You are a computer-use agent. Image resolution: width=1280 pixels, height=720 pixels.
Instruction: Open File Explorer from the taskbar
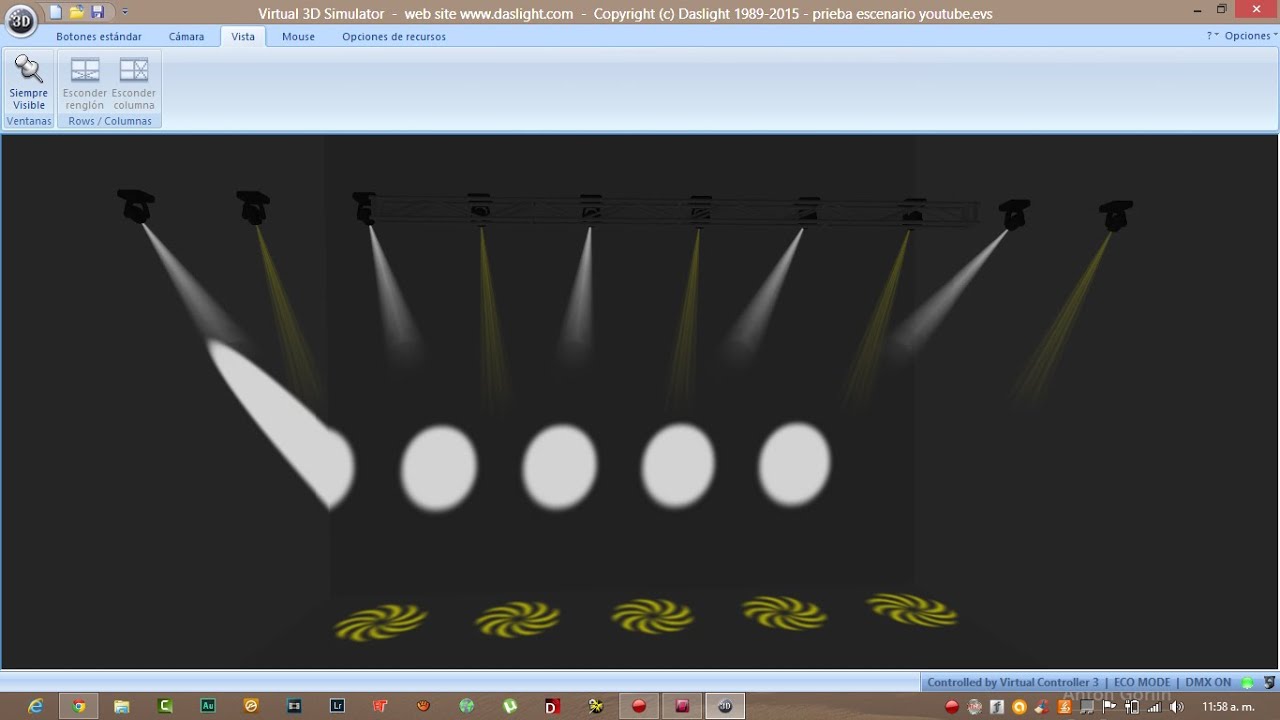(122, 706)
